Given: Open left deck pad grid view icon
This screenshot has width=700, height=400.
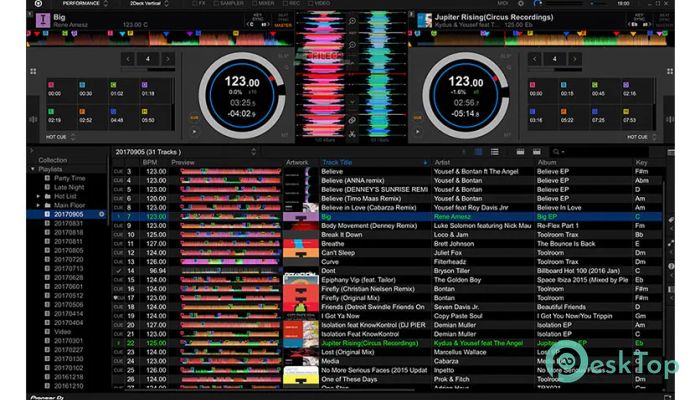Looking at the screenshot, I should pos(33,71).
